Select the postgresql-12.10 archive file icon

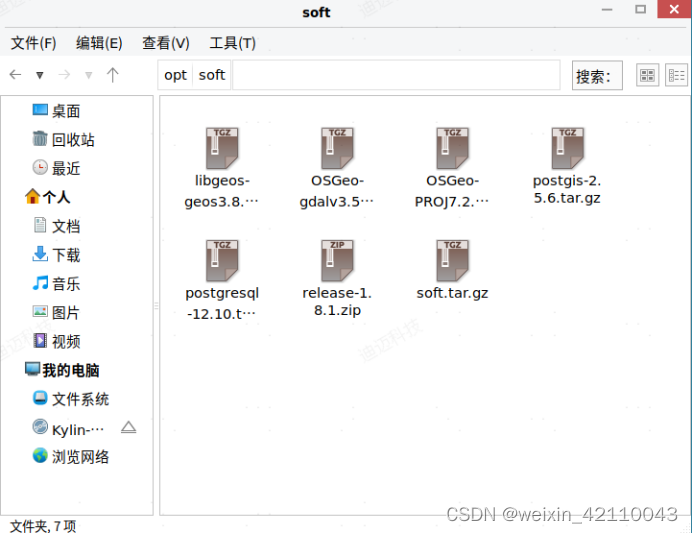222,261
